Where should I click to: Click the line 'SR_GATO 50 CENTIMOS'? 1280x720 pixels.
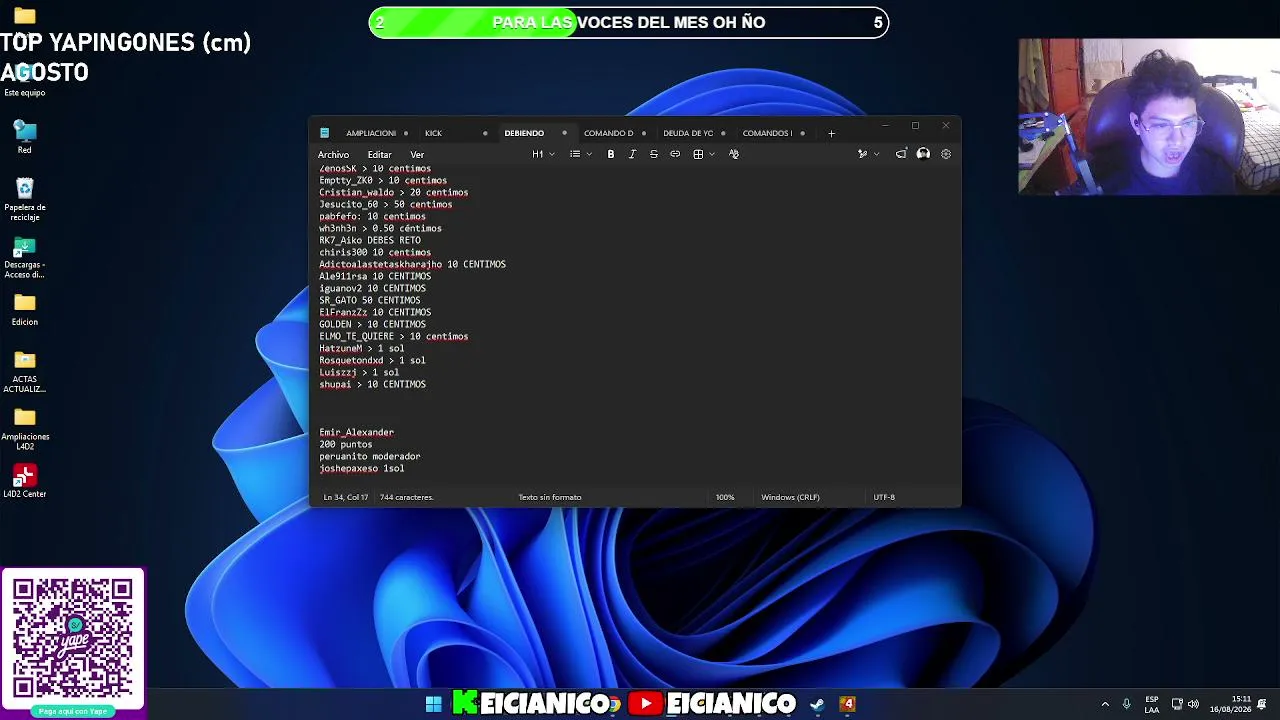(x=370, y=300)
